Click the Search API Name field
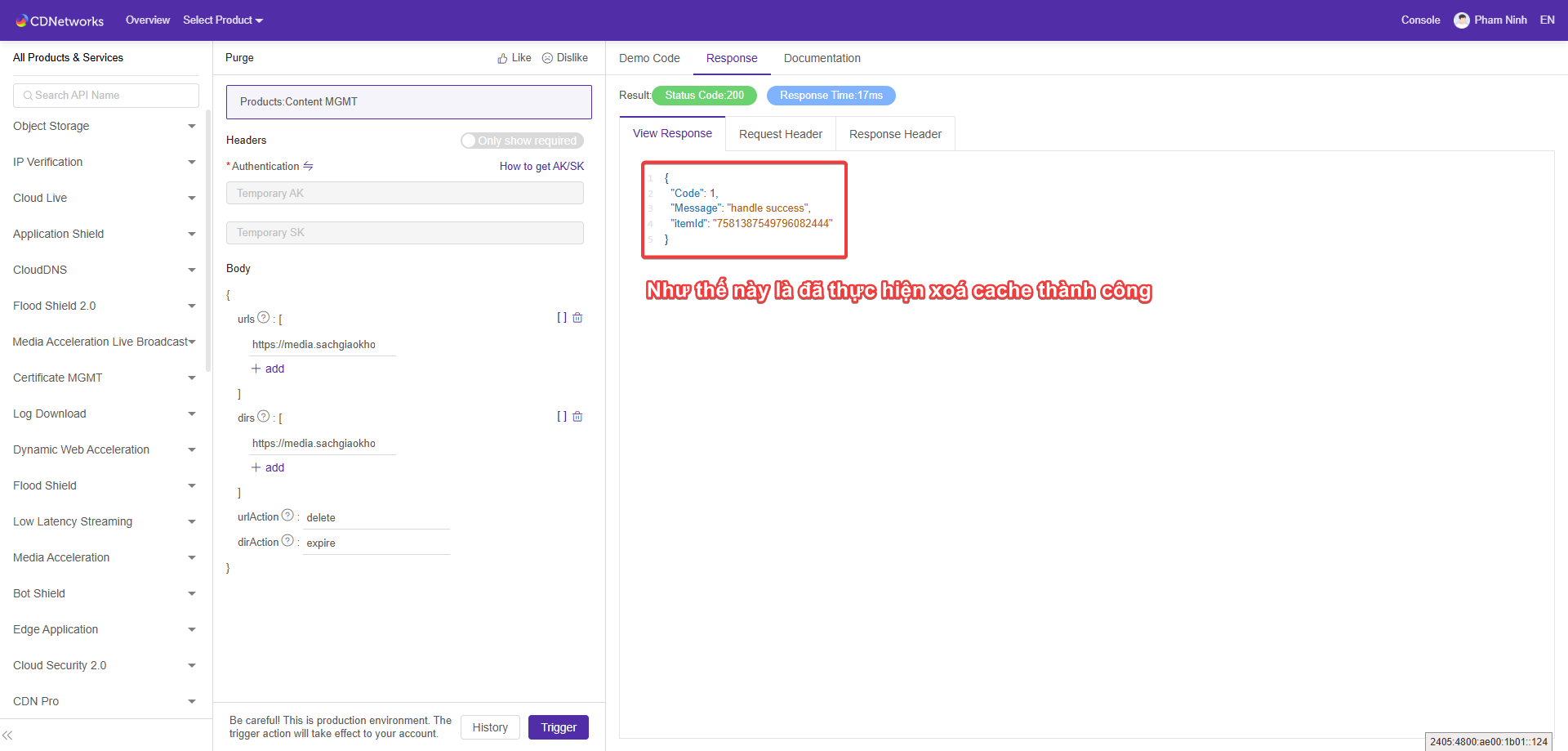The image size is (1568, 751). [x=106, y=96]
